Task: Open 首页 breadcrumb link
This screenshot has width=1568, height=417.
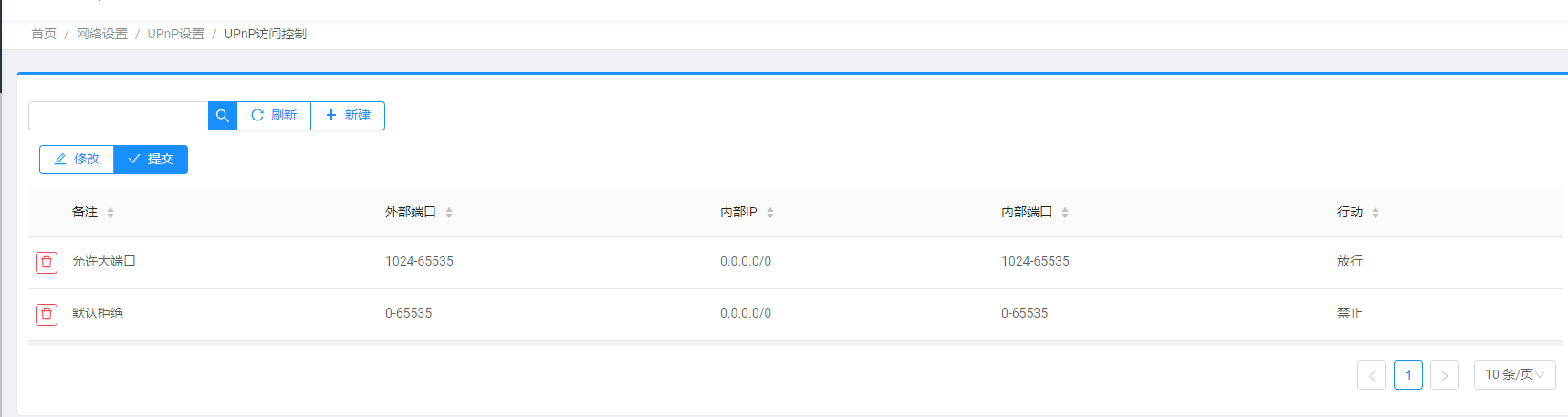Action: (x=44, y=34)
